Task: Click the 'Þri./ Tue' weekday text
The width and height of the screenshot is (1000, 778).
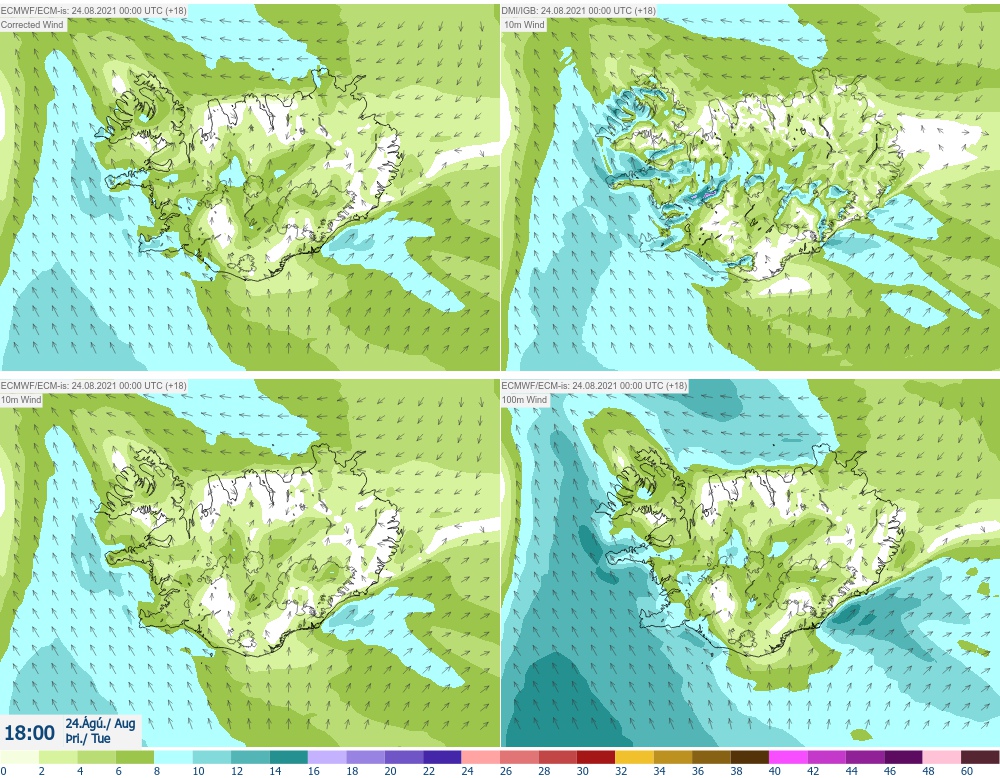Action: 88,738
